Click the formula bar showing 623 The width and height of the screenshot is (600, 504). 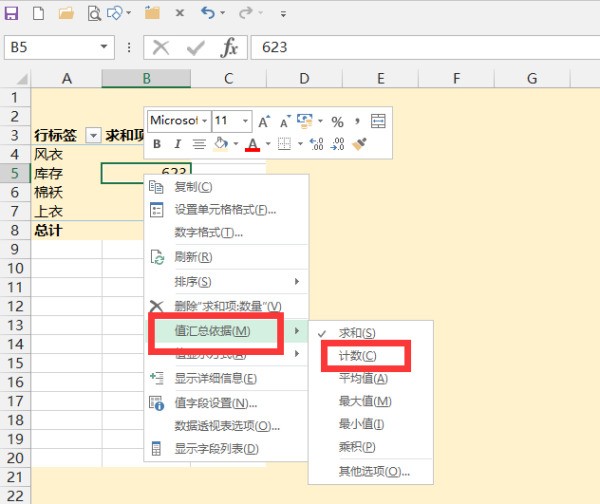tap(420, 48)
